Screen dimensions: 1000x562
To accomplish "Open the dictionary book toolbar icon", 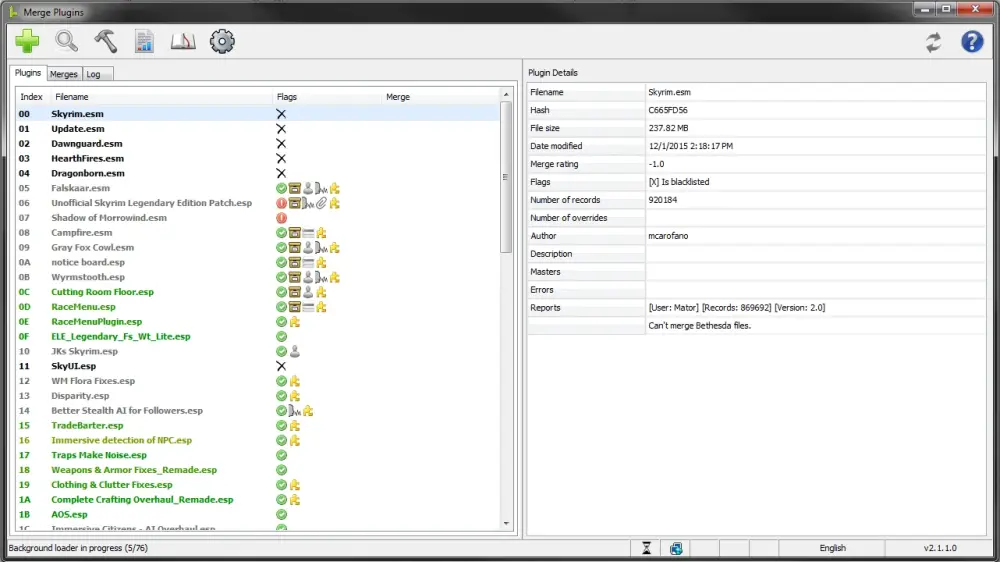I will coord(183,41).
